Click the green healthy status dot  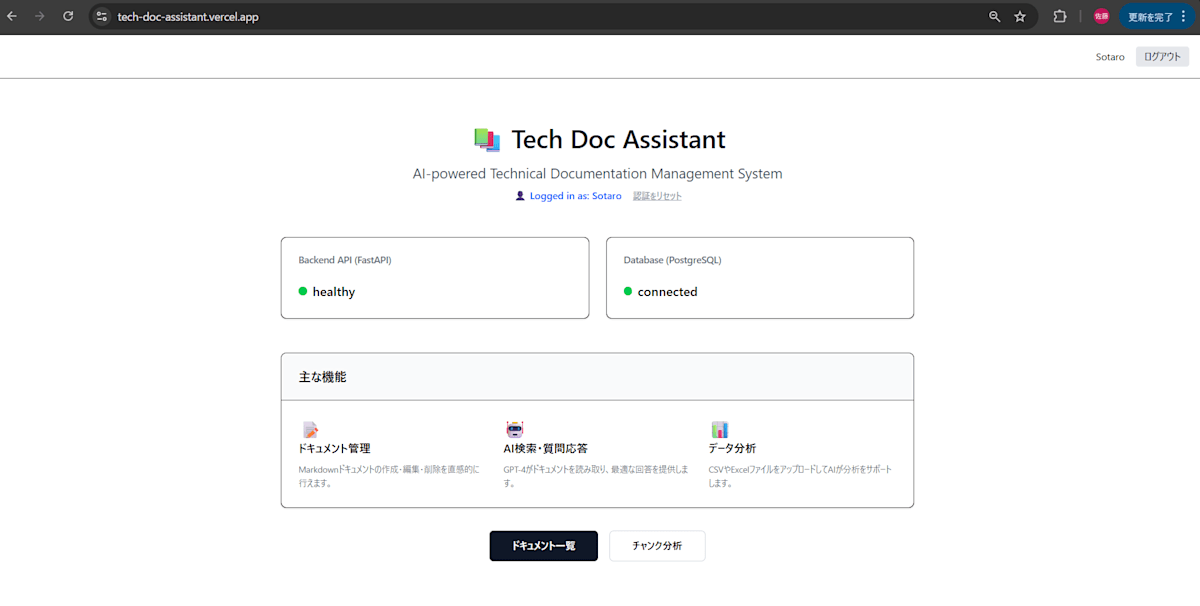(303, 291)
